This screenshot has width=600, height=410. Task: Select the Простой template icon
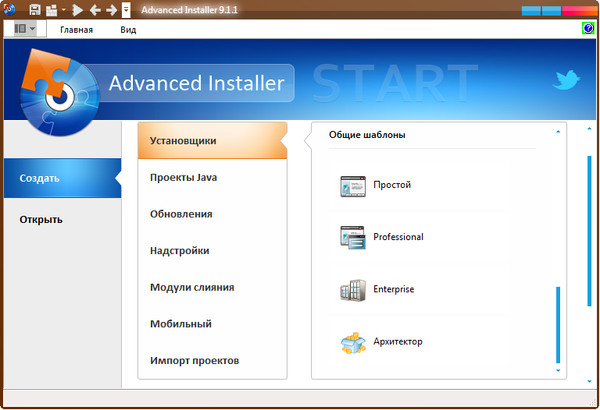[x=353, y=185]
